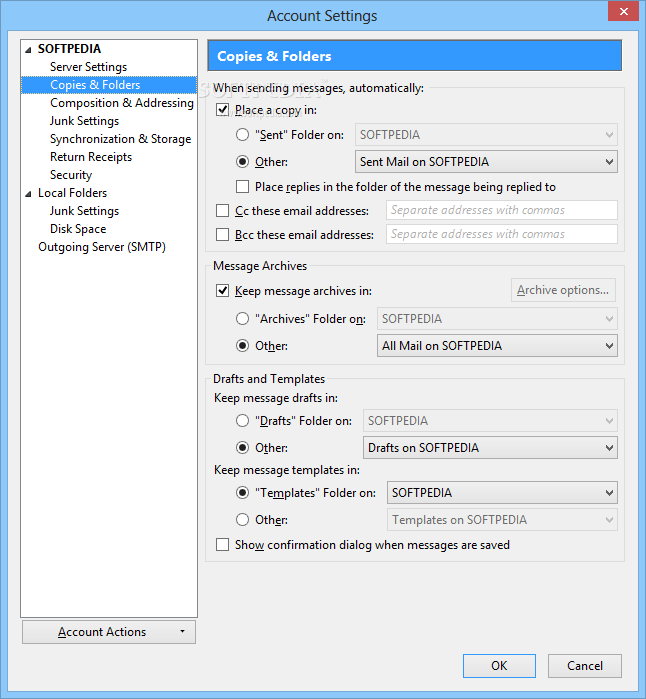
Task: Select the Other radio button for drafts
Action: point(242,448)
